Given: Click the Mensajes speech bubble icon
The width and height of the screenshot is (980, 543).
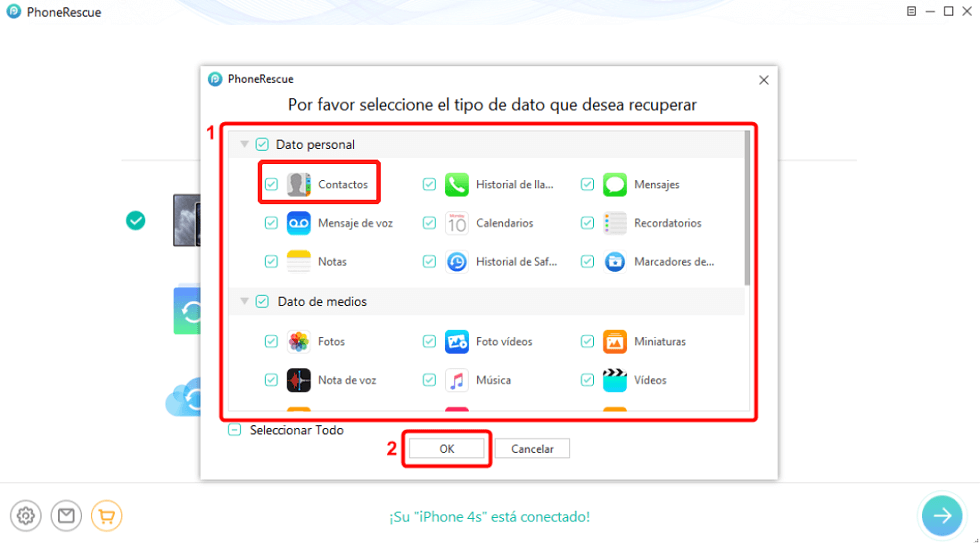Looking at the screenshot, I should (615, 184).
